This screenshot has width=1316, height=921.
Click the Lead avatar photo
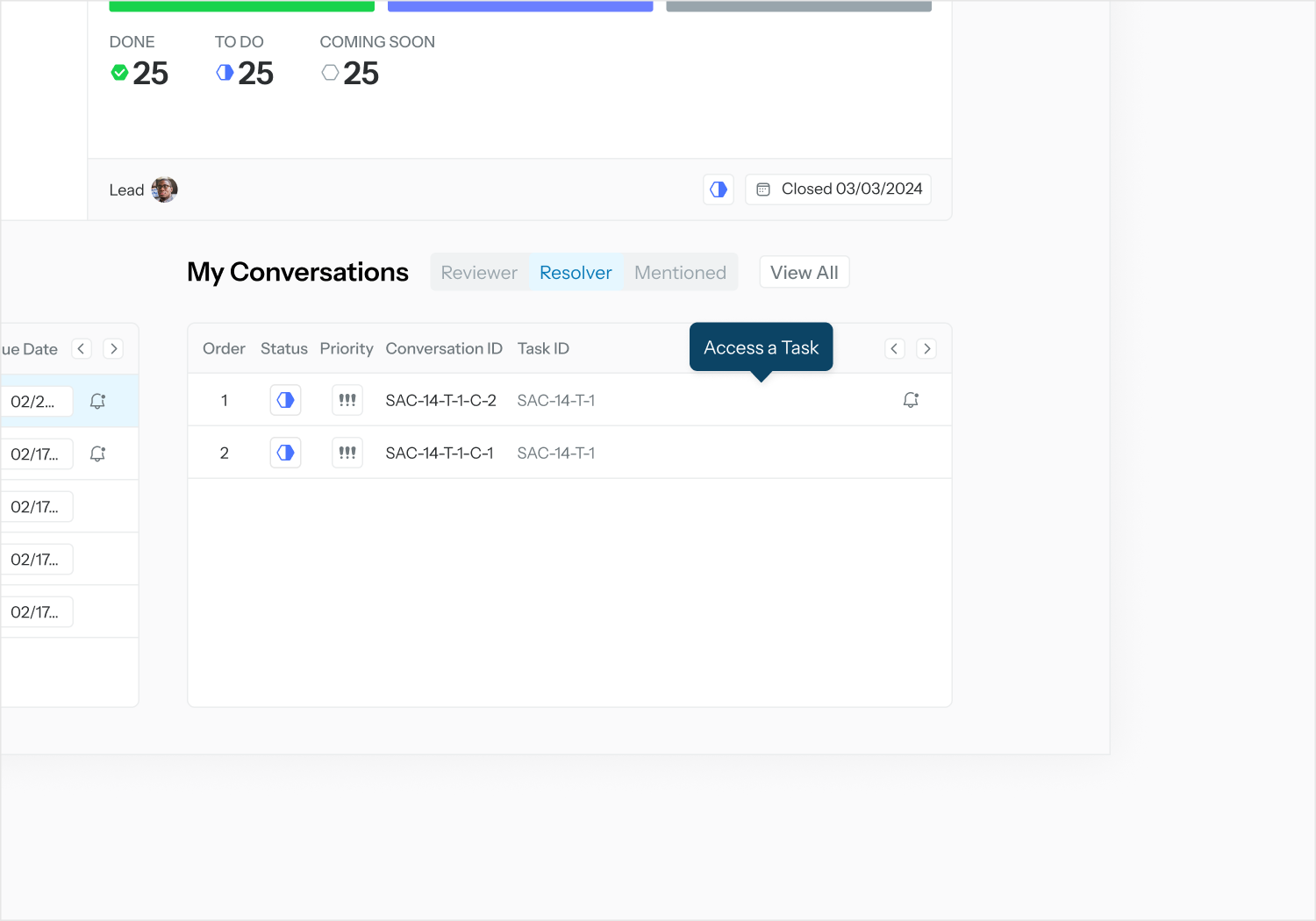point(164,189)
